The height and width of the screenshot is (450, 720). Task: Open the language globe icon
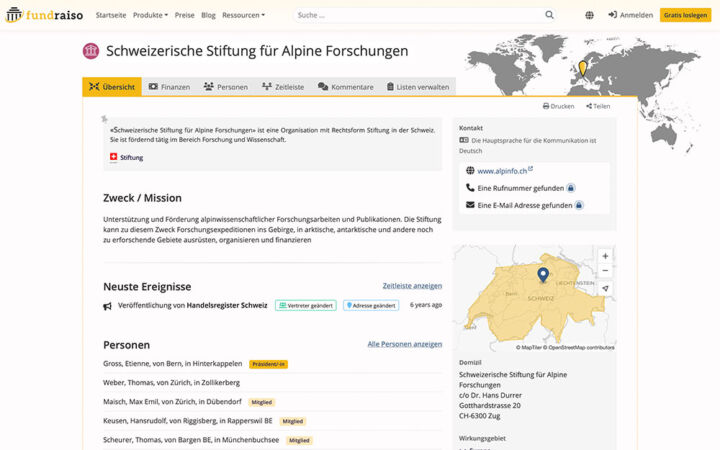[589, 15]
